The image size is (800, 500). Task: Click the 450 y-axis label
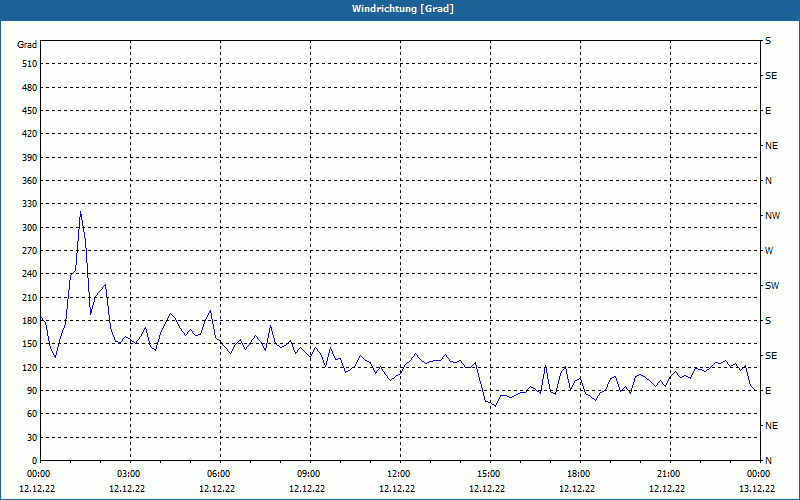click(30, 111)
